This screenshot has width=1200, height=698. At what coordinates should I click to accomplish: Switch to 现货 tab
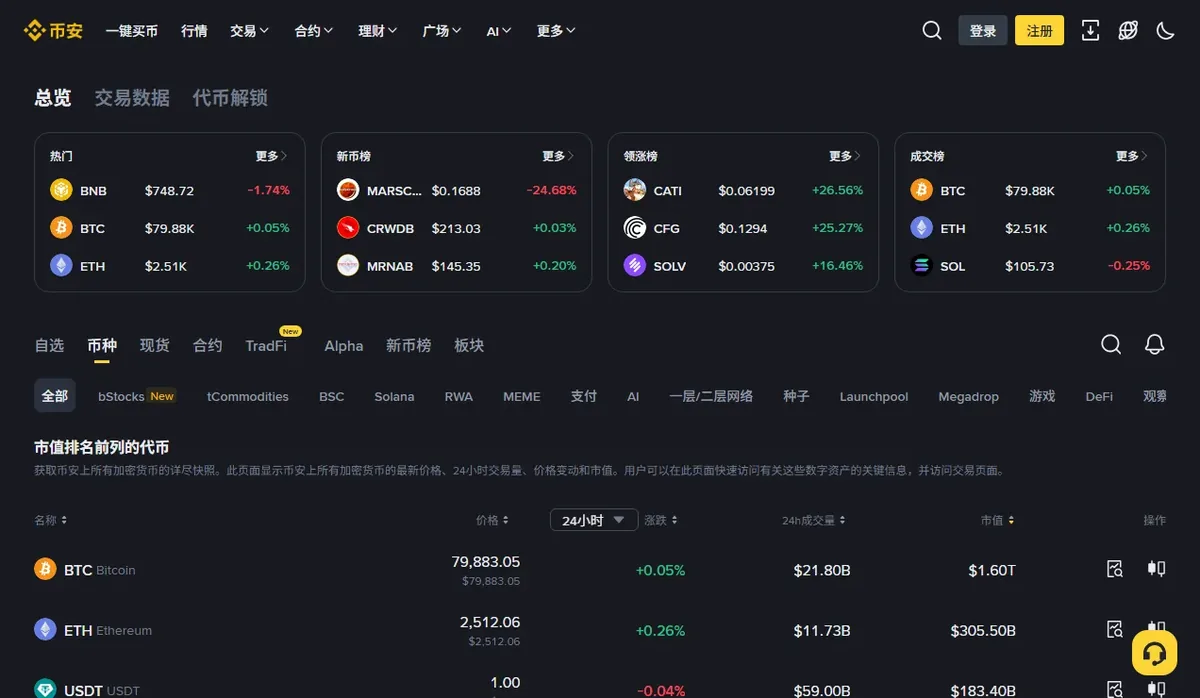155,345
